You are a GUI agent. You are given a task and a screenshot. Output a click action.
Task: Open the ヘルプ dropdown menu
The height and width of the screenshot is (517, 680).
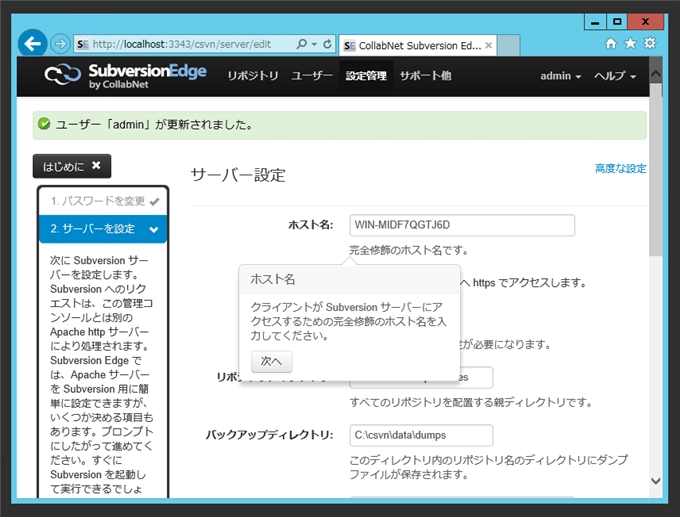pos(615,76)
